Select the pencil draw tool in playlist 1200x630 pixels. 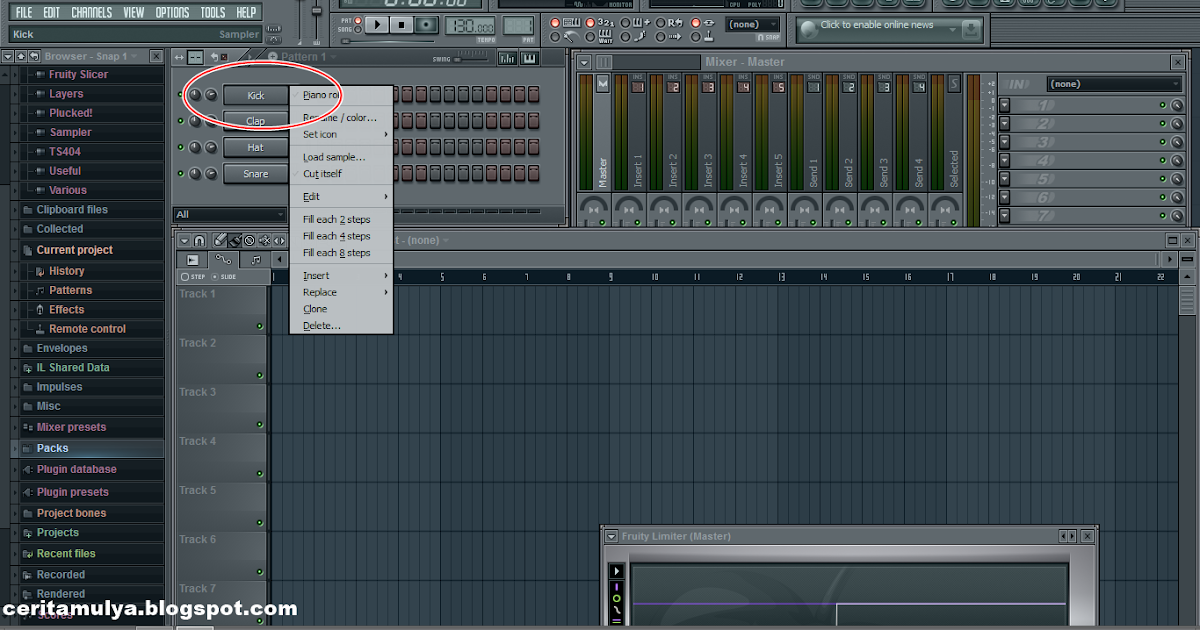click(219, 240)
